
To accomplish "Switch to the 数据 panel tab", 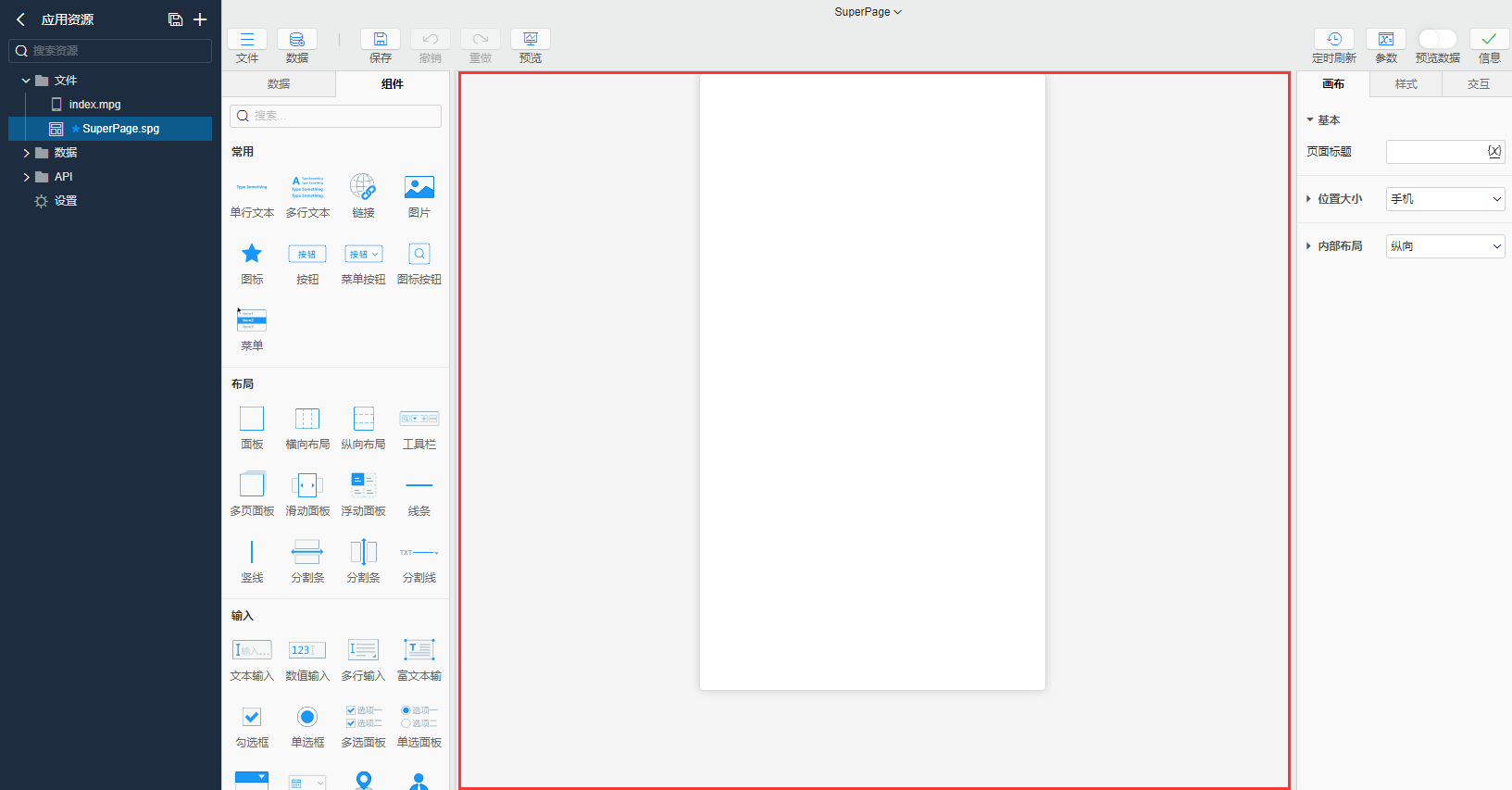I will coord(279,84).
